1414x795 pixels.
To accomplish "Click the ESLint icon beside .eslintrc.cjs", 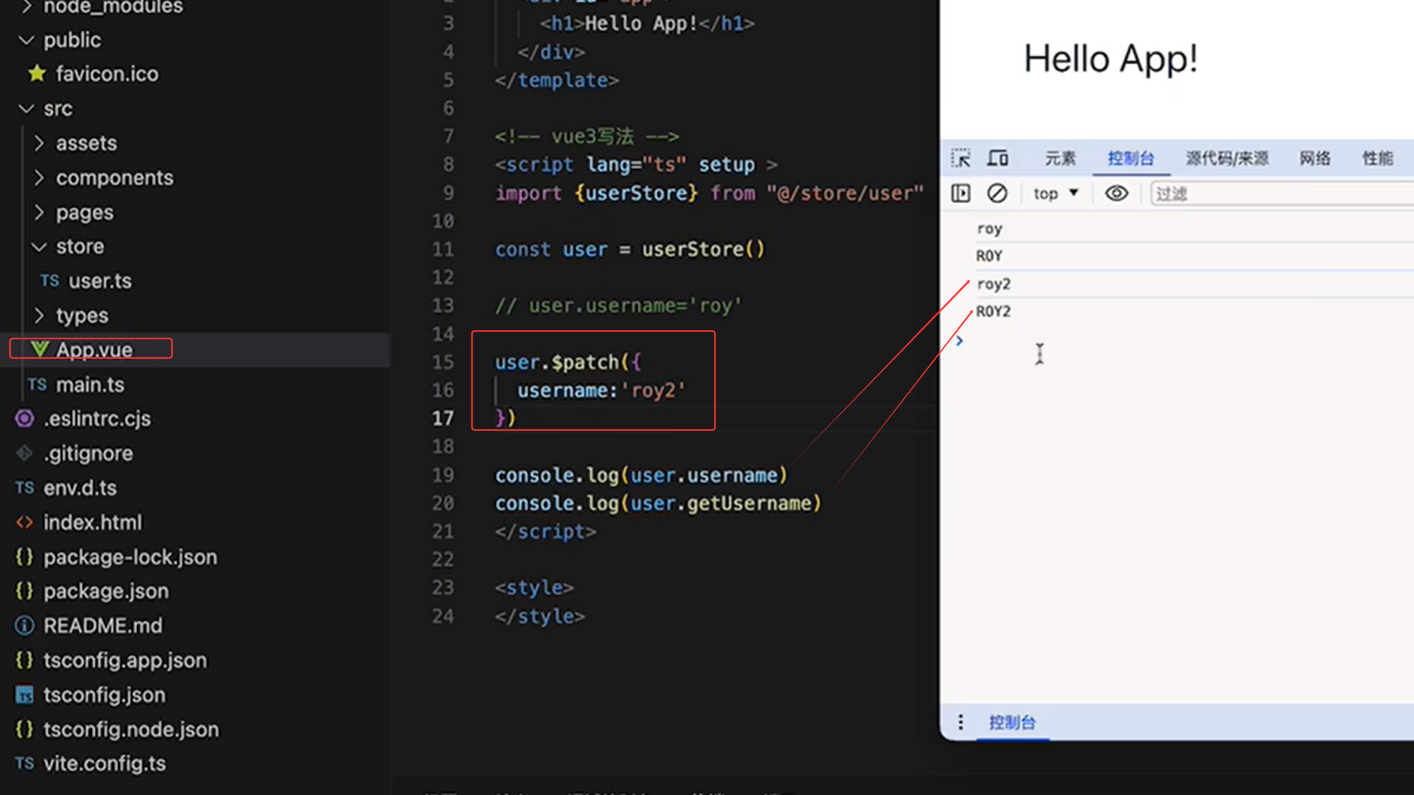I will tap(24, 419).
